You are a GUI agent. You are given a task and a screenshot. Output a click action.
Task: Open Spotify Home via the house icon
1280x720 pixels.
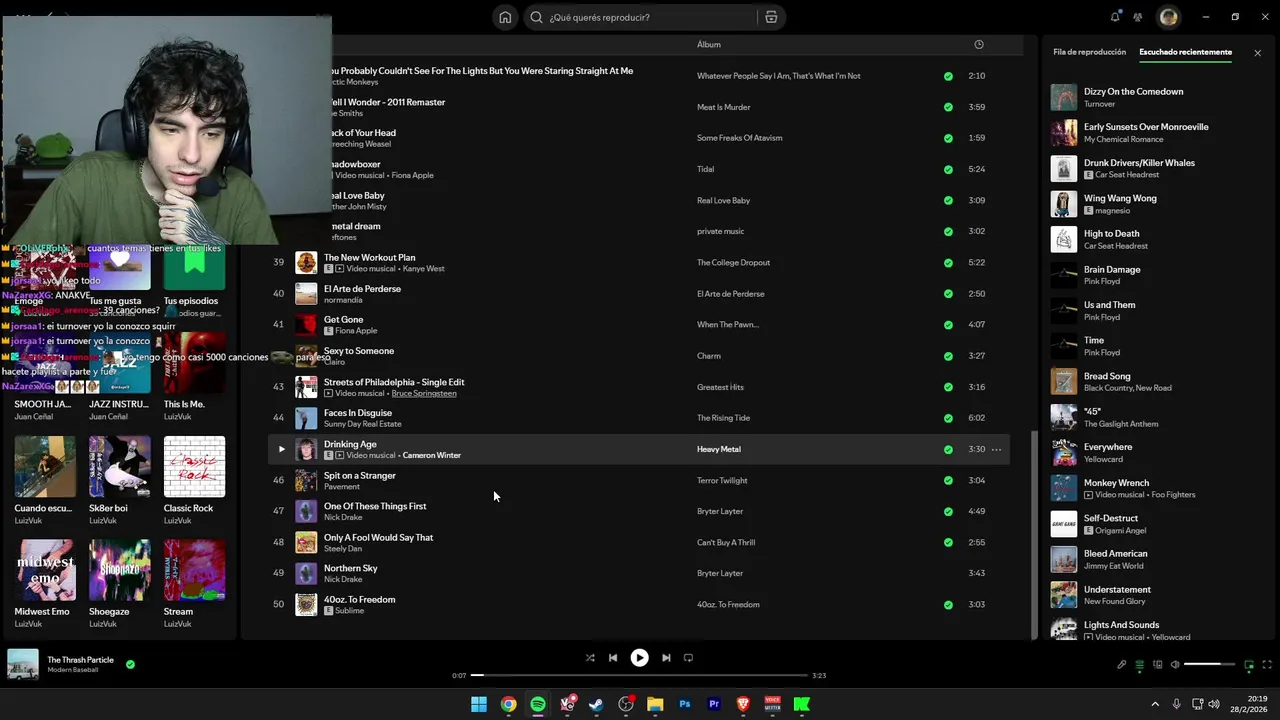tap(505, 17)
